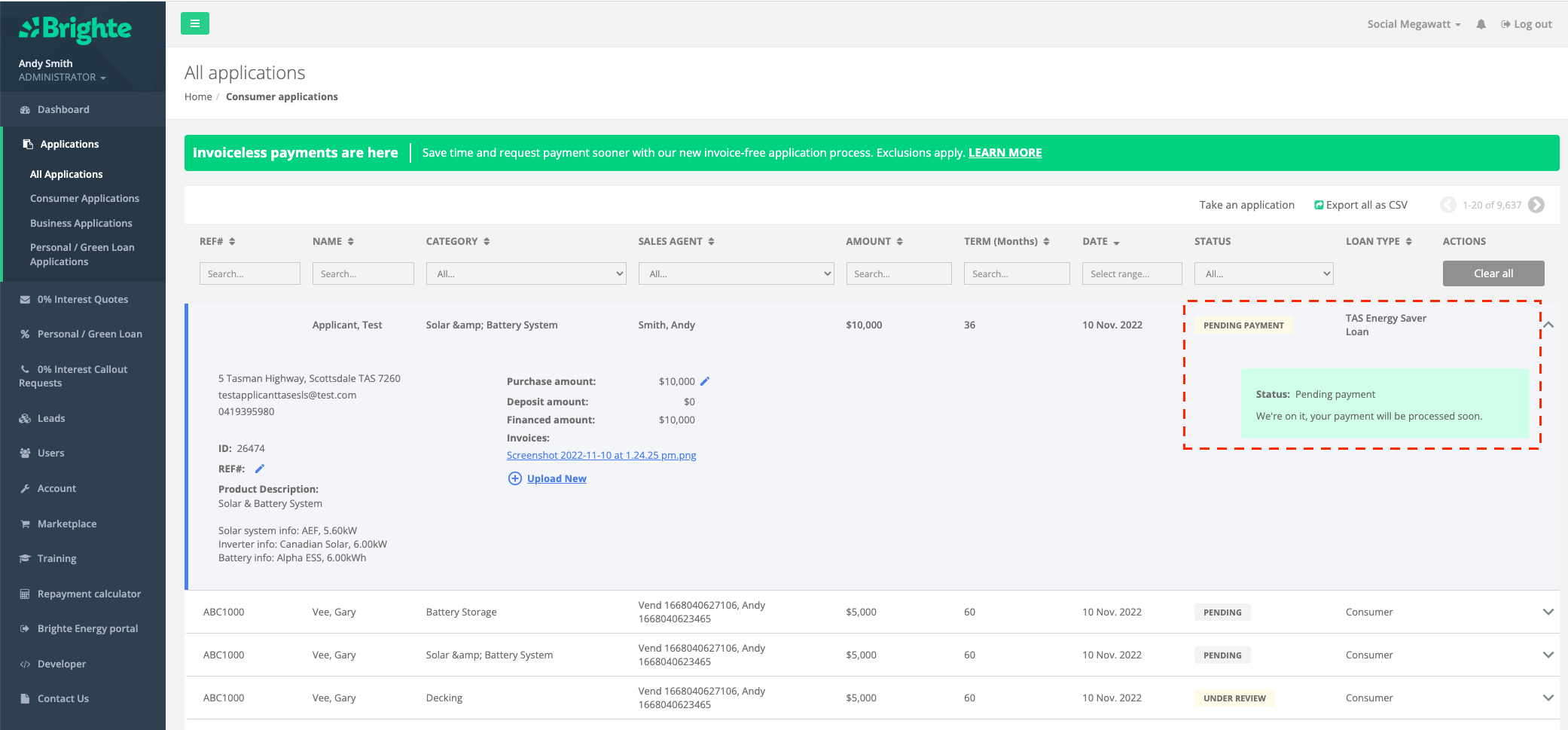1568x730 pixels.
Task: Open the notifications bell icon
Action: point(1481,24)
